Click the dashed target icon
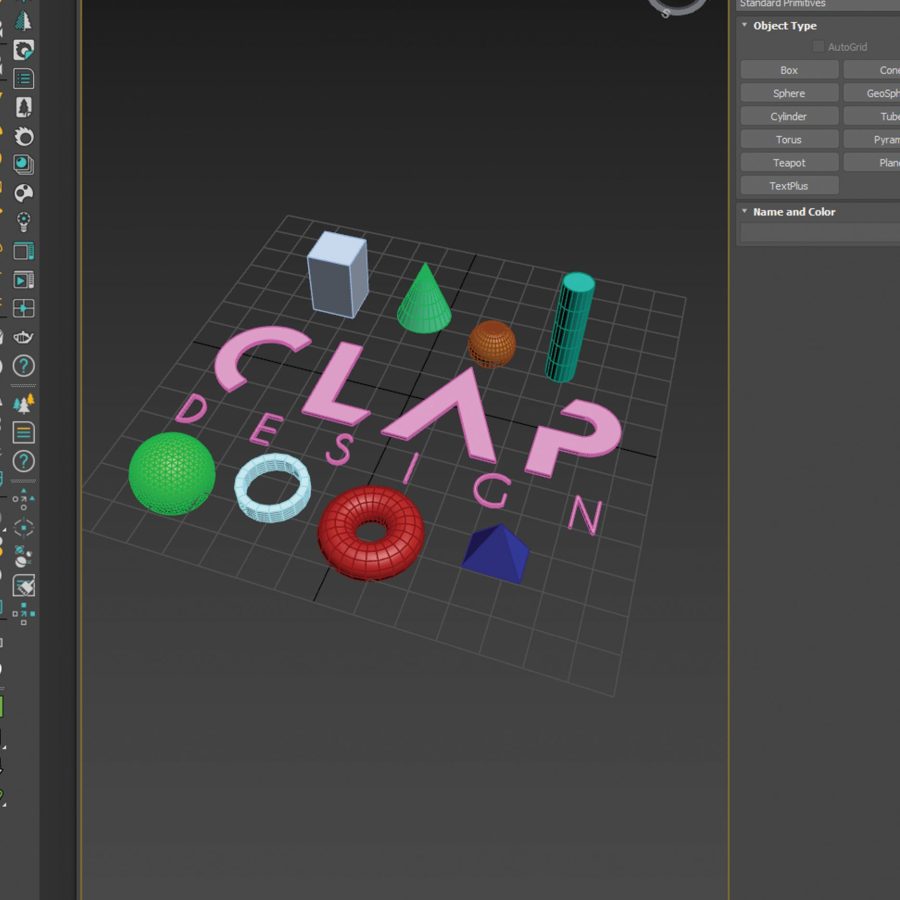 click(x=24, y=527)
